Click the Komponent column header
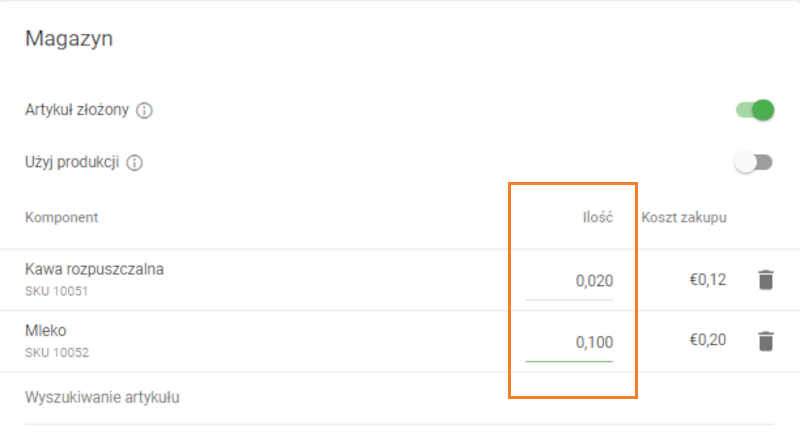The height and width of the screenshot is (442, 800). click(x=61, y=217)
